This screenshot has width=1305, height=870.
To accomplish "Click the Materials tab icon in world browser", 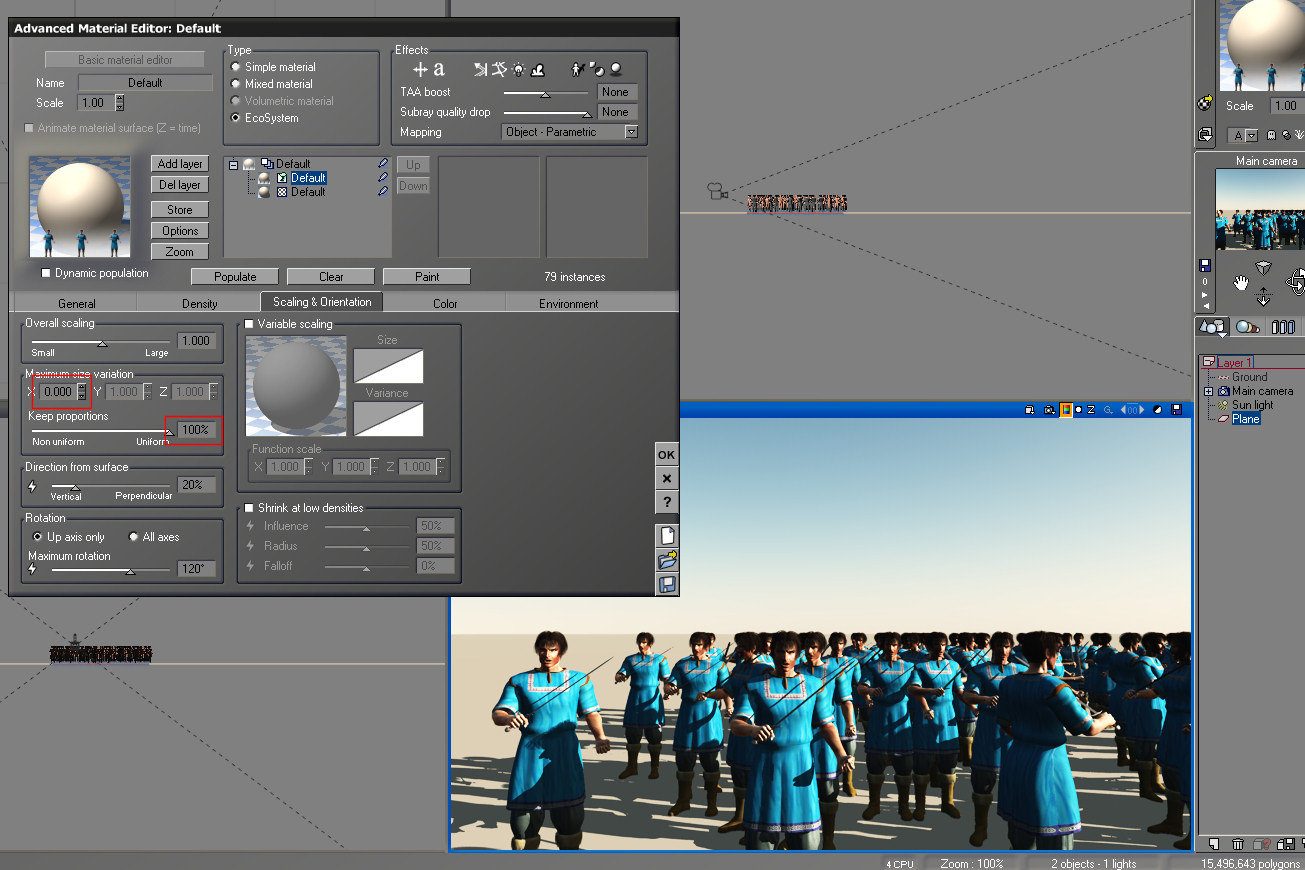I will (1247, 327).
